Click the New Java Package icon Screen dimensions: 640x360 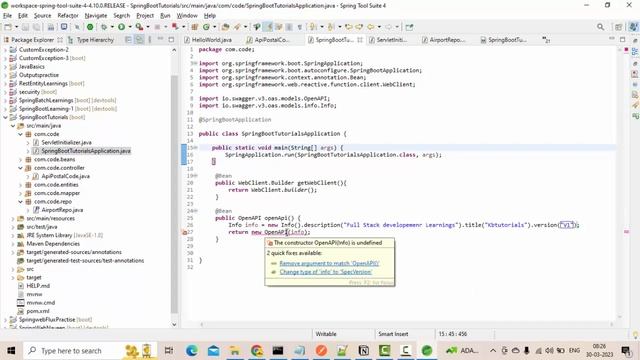pos(195,27)
